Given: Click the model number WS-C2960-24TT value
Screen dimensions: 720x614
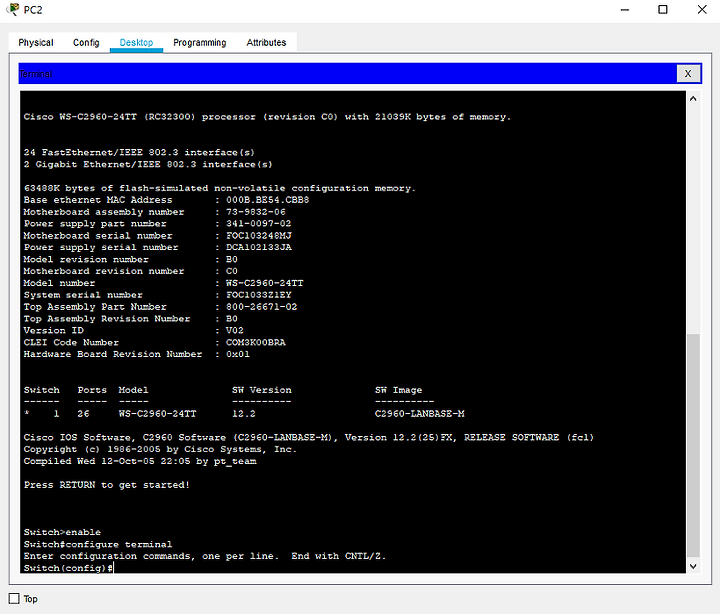Looking at the screenshot, I should (264, 283).
